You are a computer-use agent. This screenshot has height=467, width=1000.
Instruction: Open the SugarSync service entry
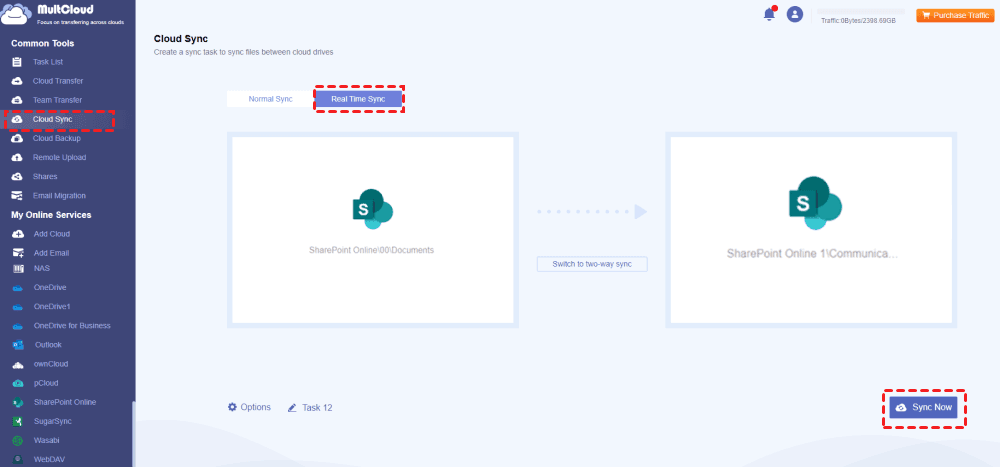click(53, 422)
